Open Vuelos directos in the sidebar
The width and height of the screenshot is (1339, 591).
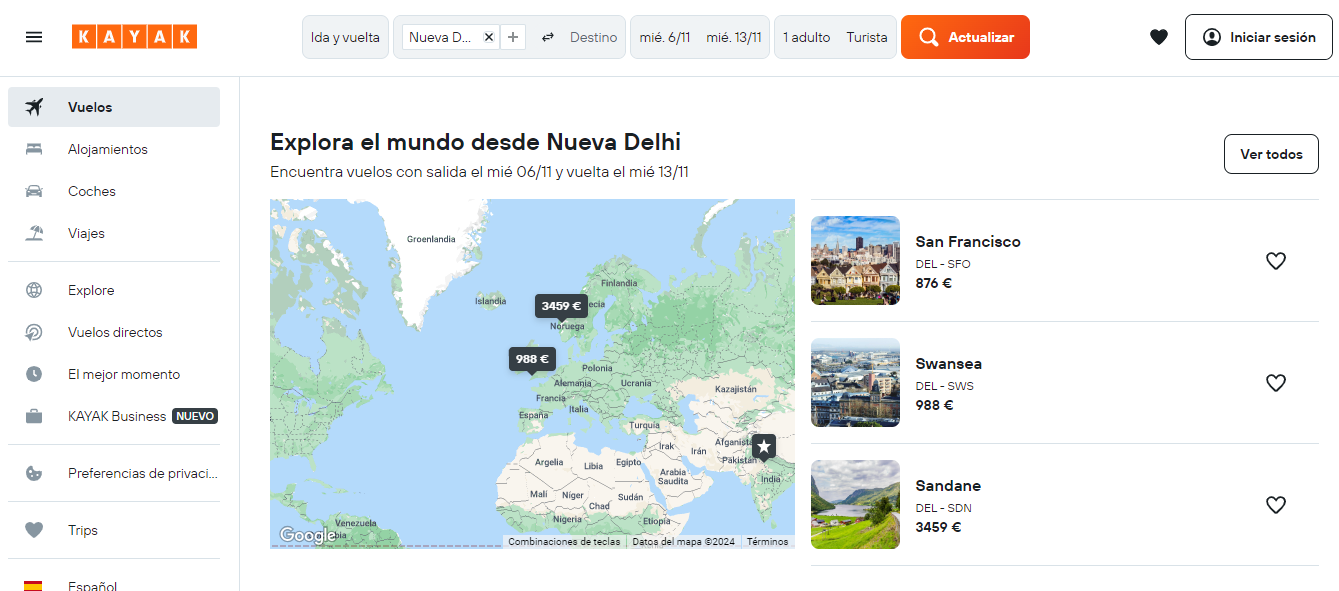pyautogui.click(x=114, y=332)
